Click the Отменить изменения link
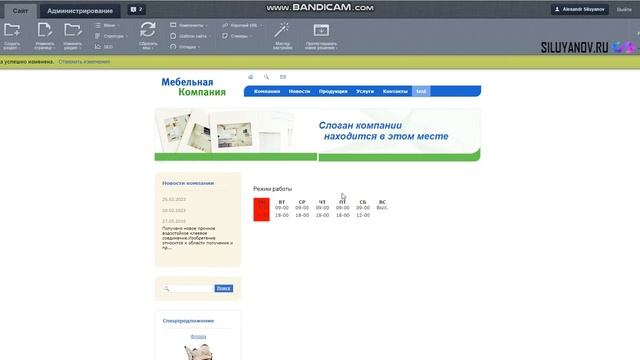The width and height of the screenshot is (640, 360). [84, 62]
